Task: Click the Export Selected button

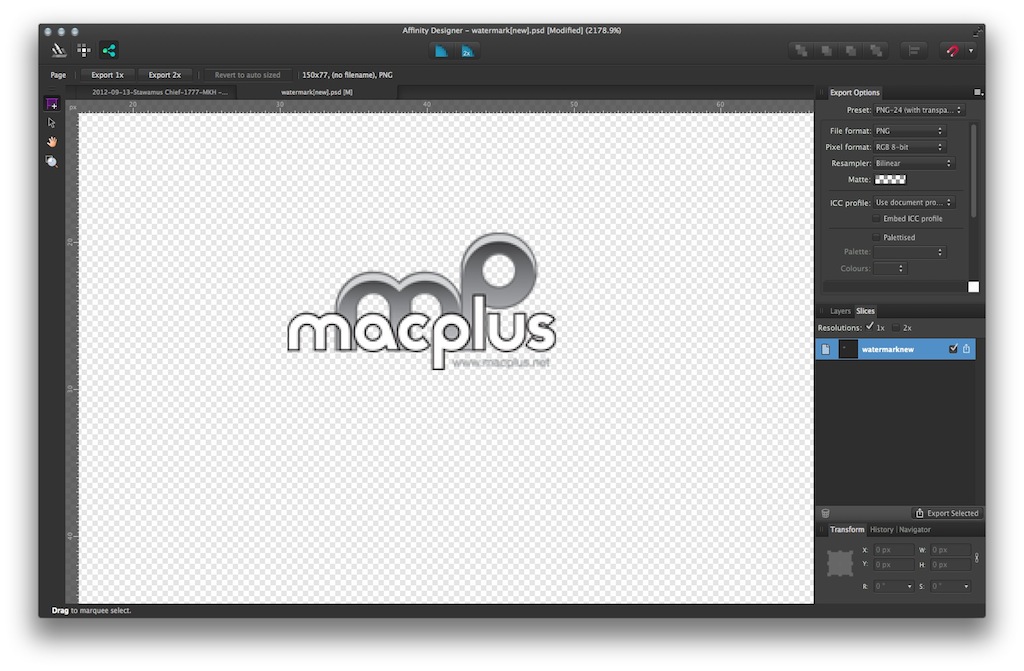Action: tap(947, 514)
